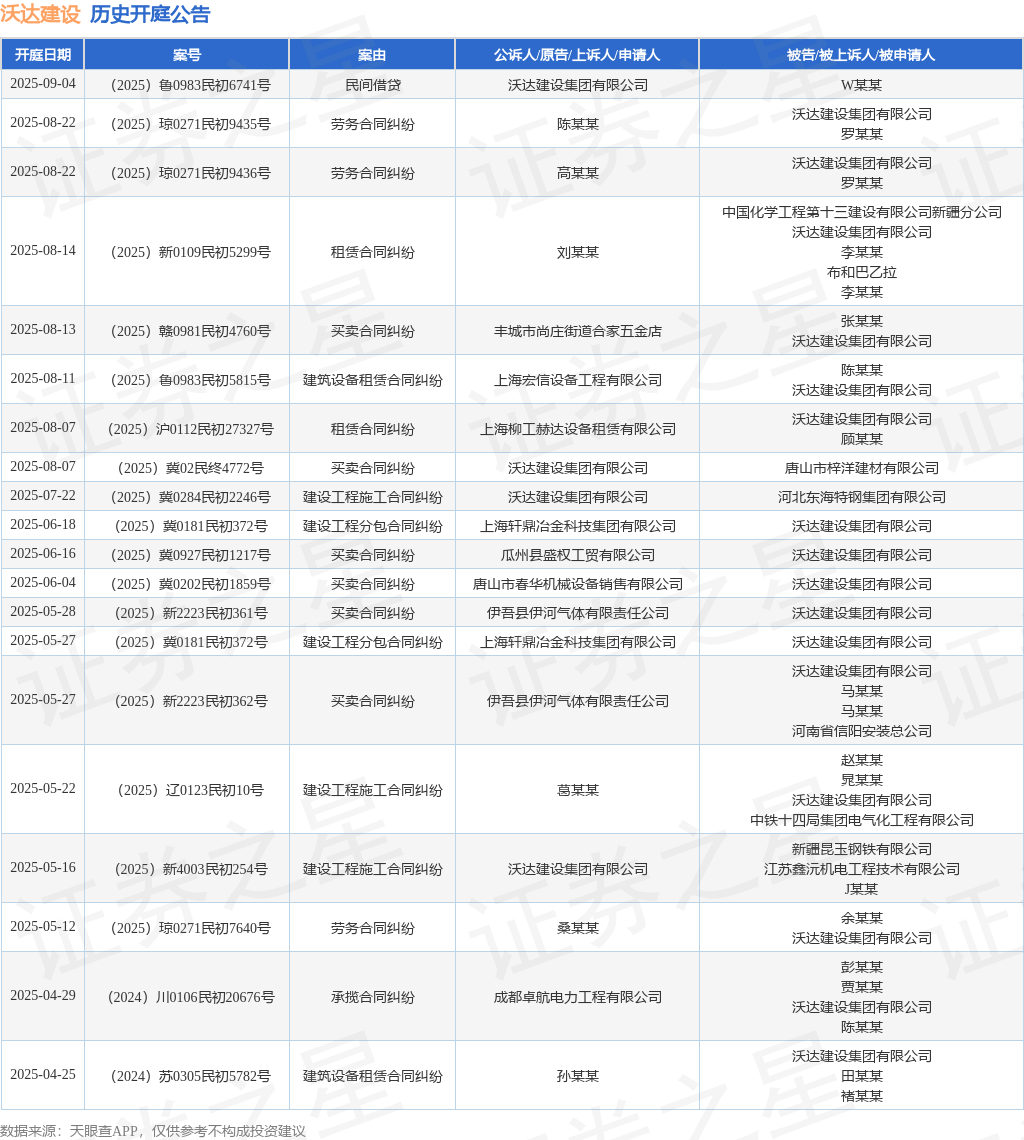The width and height of the screenshot is (1024, 1140).
Task: Click plaintiff 孙某某
Action: pos(577,1077)
